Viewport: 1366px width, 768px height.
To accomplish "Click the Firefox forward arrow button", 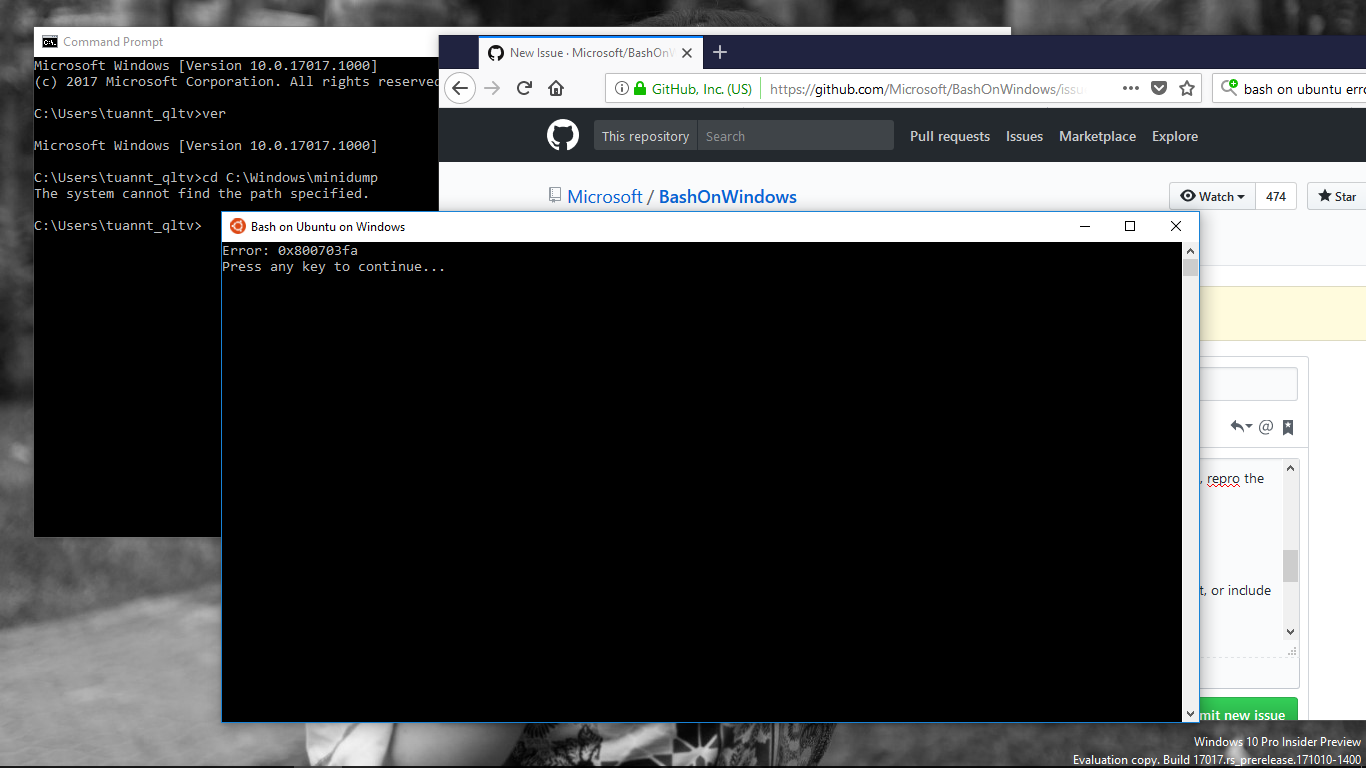I will pyautogui.click(x=491, y=88).
